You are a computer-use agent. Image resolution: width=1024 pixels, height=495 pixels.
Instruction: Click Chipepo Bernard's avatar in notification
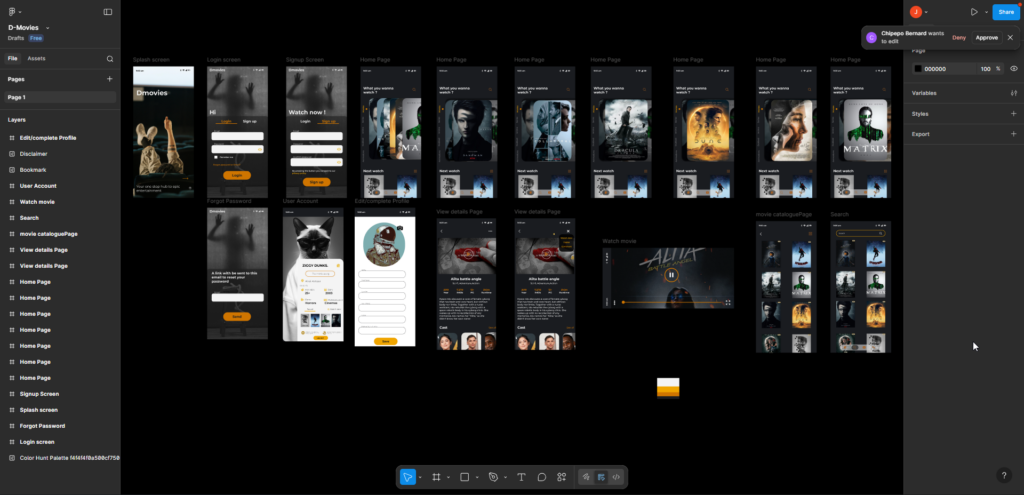(x=871, y=37)
